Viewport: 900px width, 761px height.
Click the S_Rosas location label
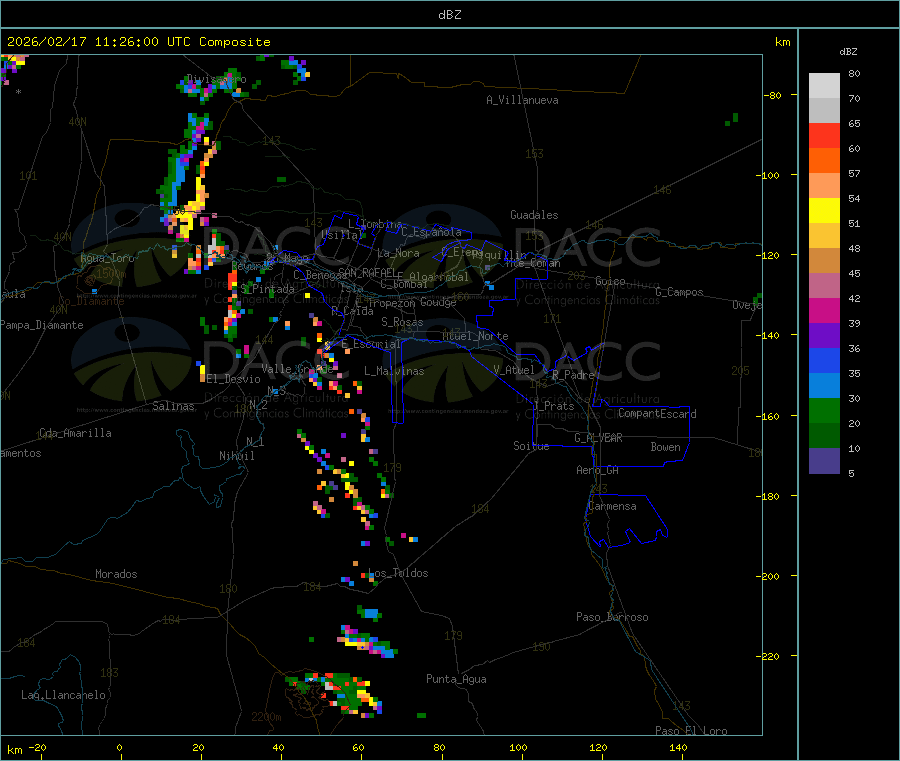click(402, 322)
